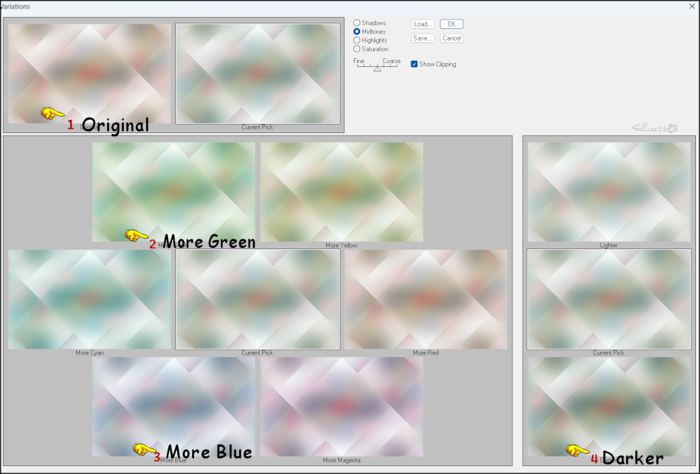Choose the More Blue thumbnail
Viewport: 700px width, 474px height.
[x=174, y=406]
